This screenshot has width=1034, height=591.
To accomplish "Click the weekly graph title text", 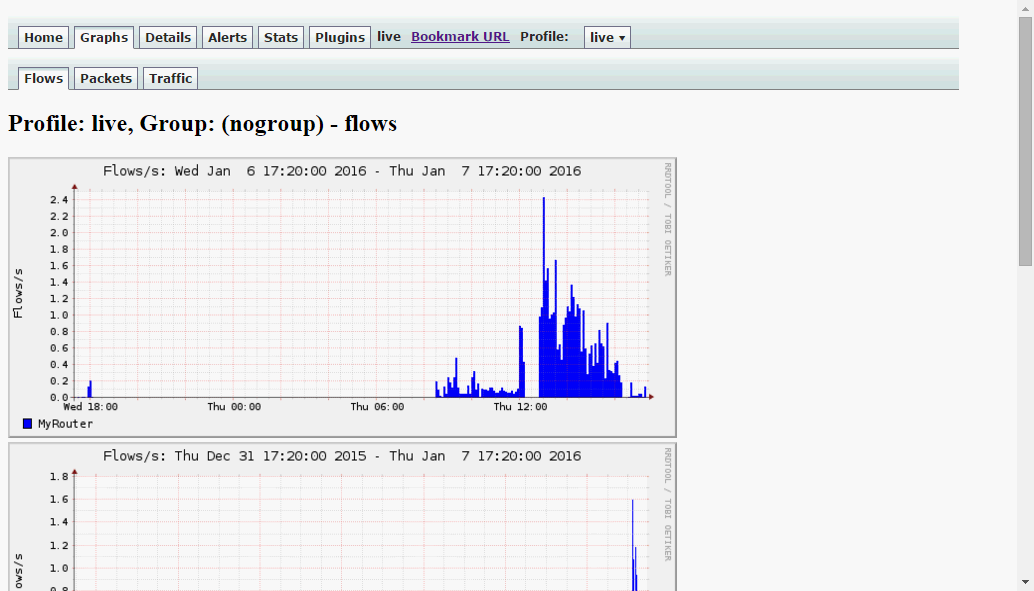I will click(x=342, y=456).
